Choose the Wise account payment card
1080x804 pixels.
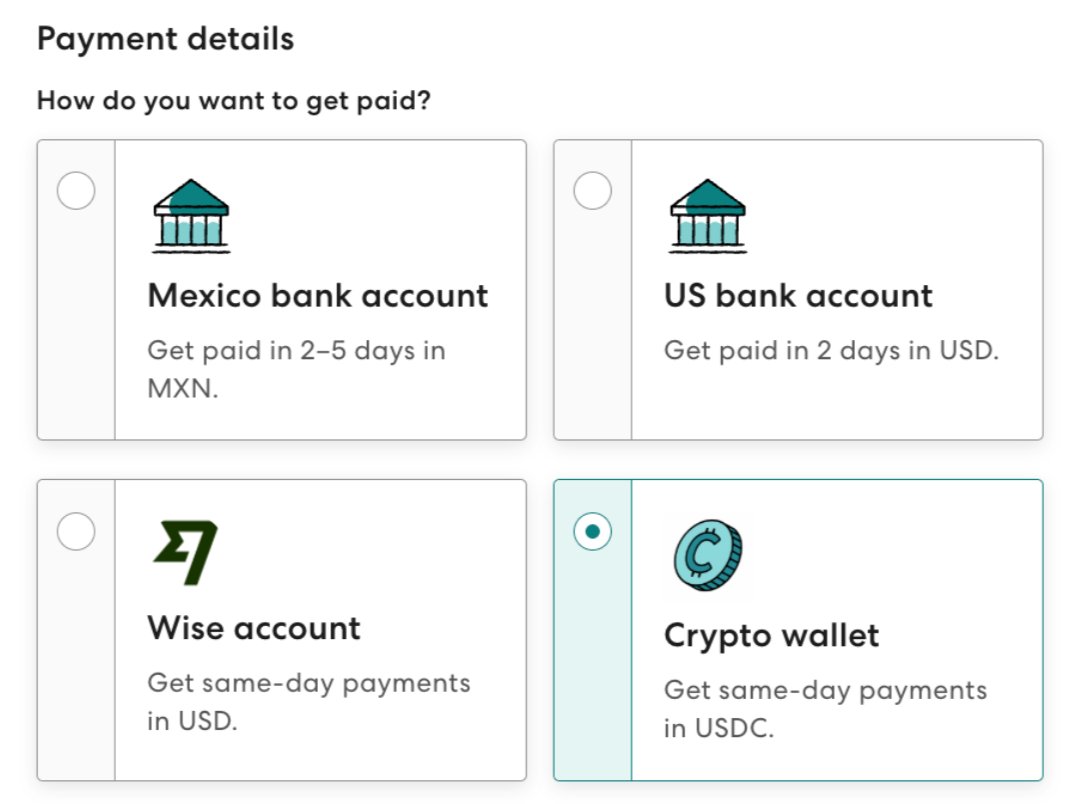point(280,630)
